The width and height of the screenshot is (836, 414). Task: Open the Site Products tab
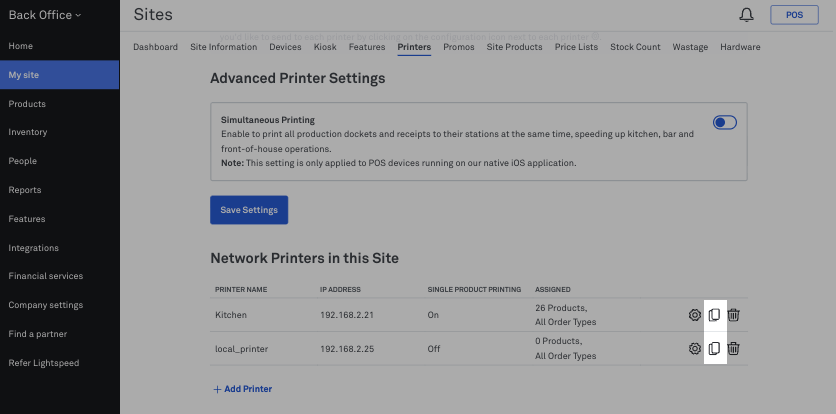515,47
